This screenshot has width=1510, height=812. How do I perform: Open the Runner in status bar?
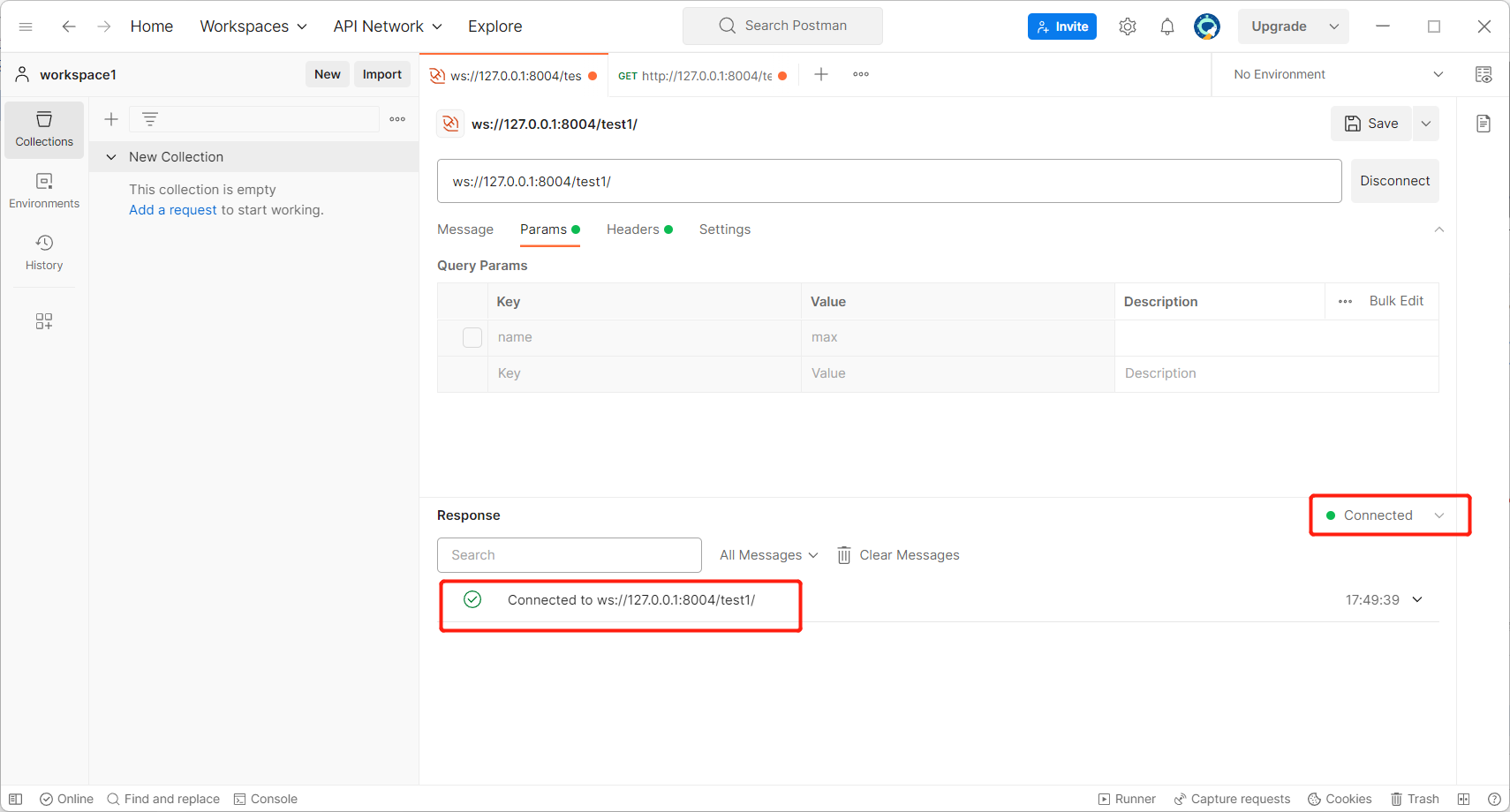[1127, 799]
